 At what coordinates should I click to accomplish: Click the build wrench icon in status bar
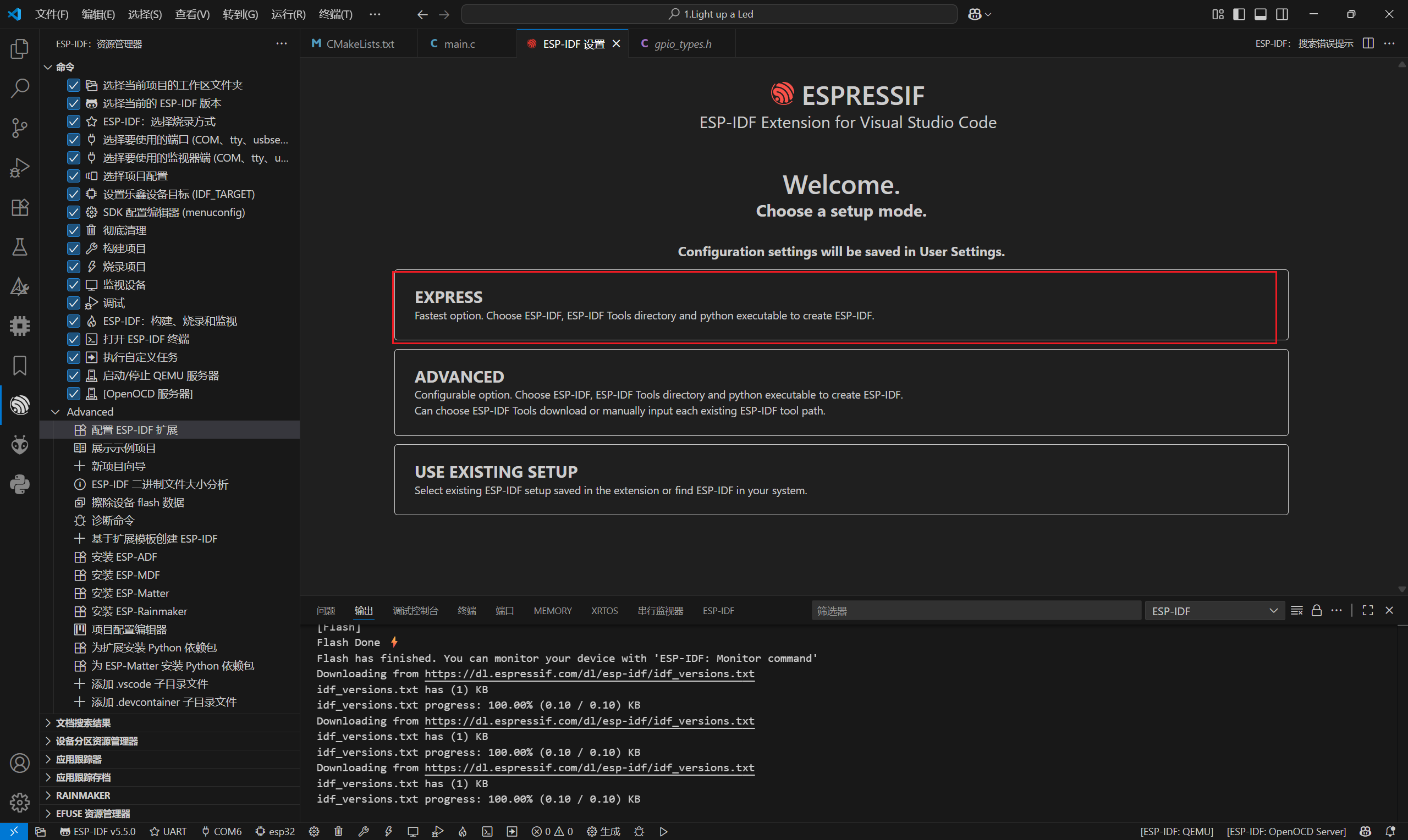click(364, 832)
